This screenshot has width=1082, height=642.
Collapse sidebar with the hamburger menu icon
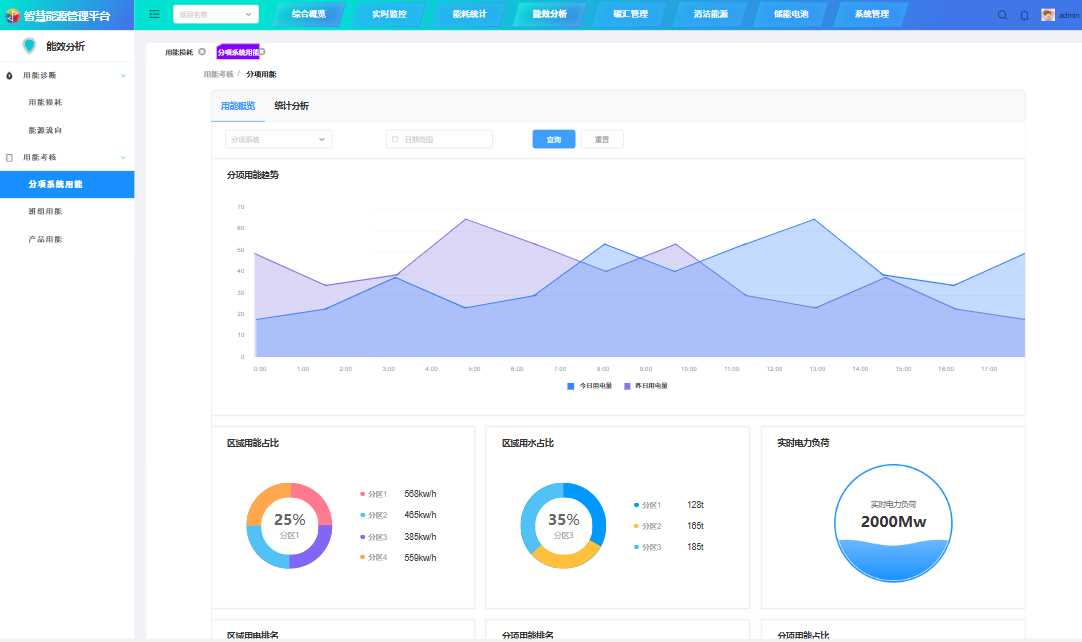point(154,14)
